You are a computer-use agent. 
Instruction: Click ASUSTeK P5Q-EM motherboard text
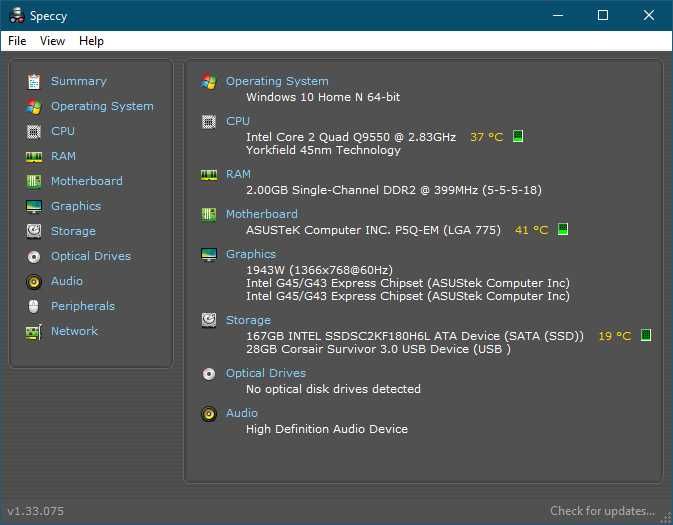[x=373, y=230]
